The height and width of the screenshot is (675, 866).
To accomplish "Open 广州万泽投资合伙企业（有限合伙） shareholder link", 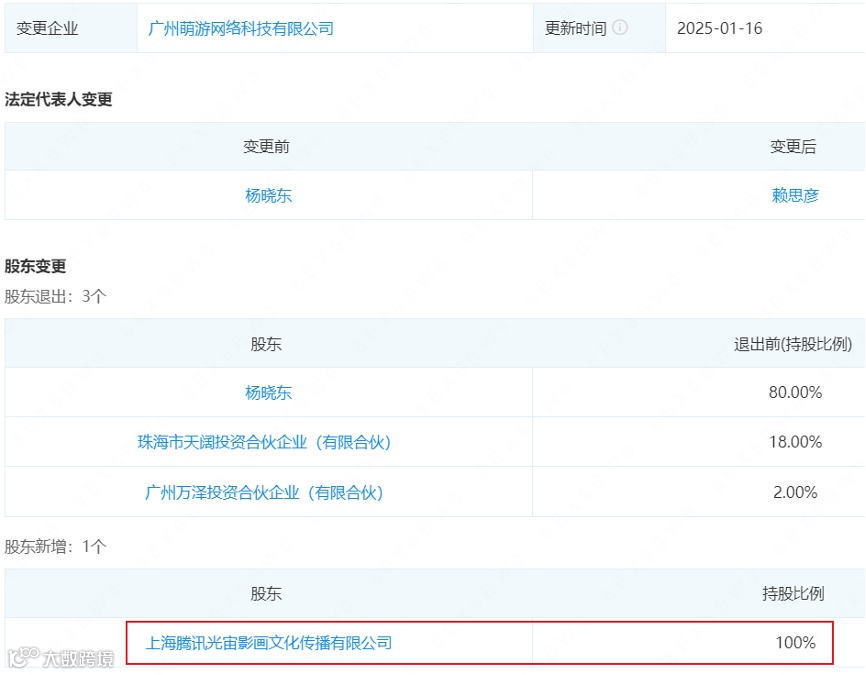I will 264,492.
